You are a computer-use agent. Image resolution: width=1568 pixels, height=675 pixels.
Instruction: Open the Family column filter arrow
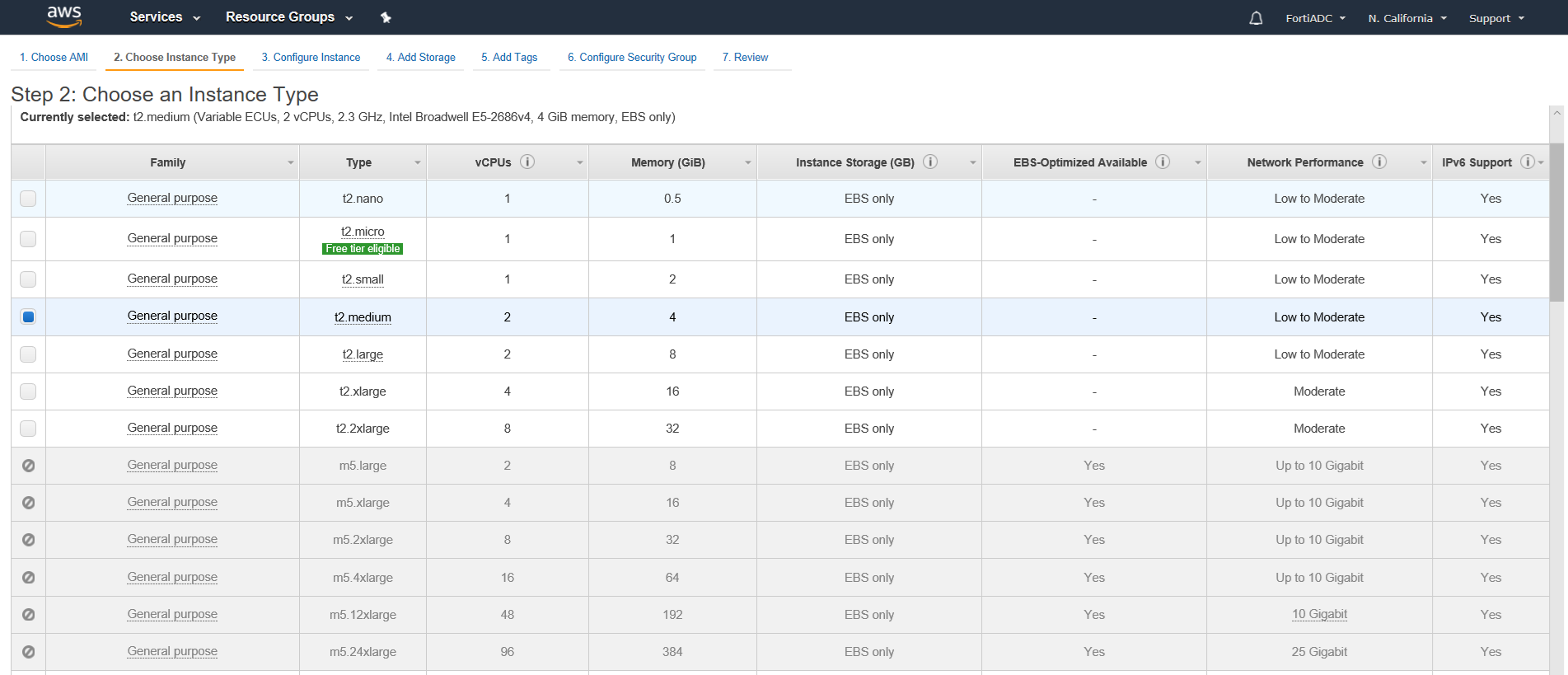click(290, 163)
